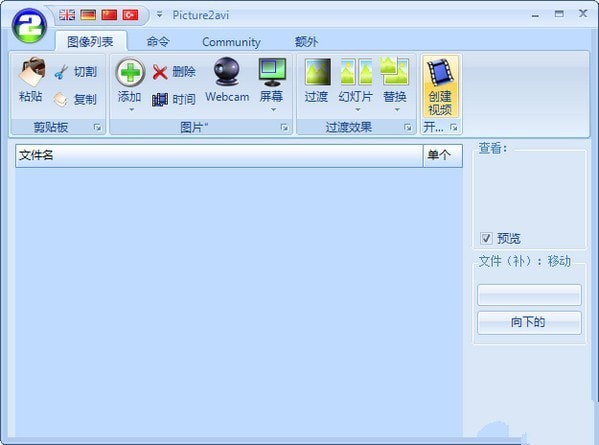Click the 过渡 transition image icon
The image size is (599, 445).
click(x=317, y=72)
